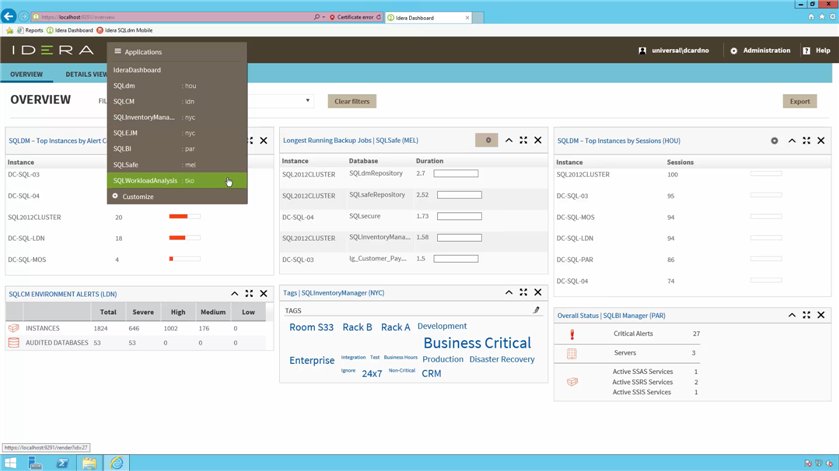
Task: Maximize Tags SQLInventoryManager widget
Action: (523, 292)
